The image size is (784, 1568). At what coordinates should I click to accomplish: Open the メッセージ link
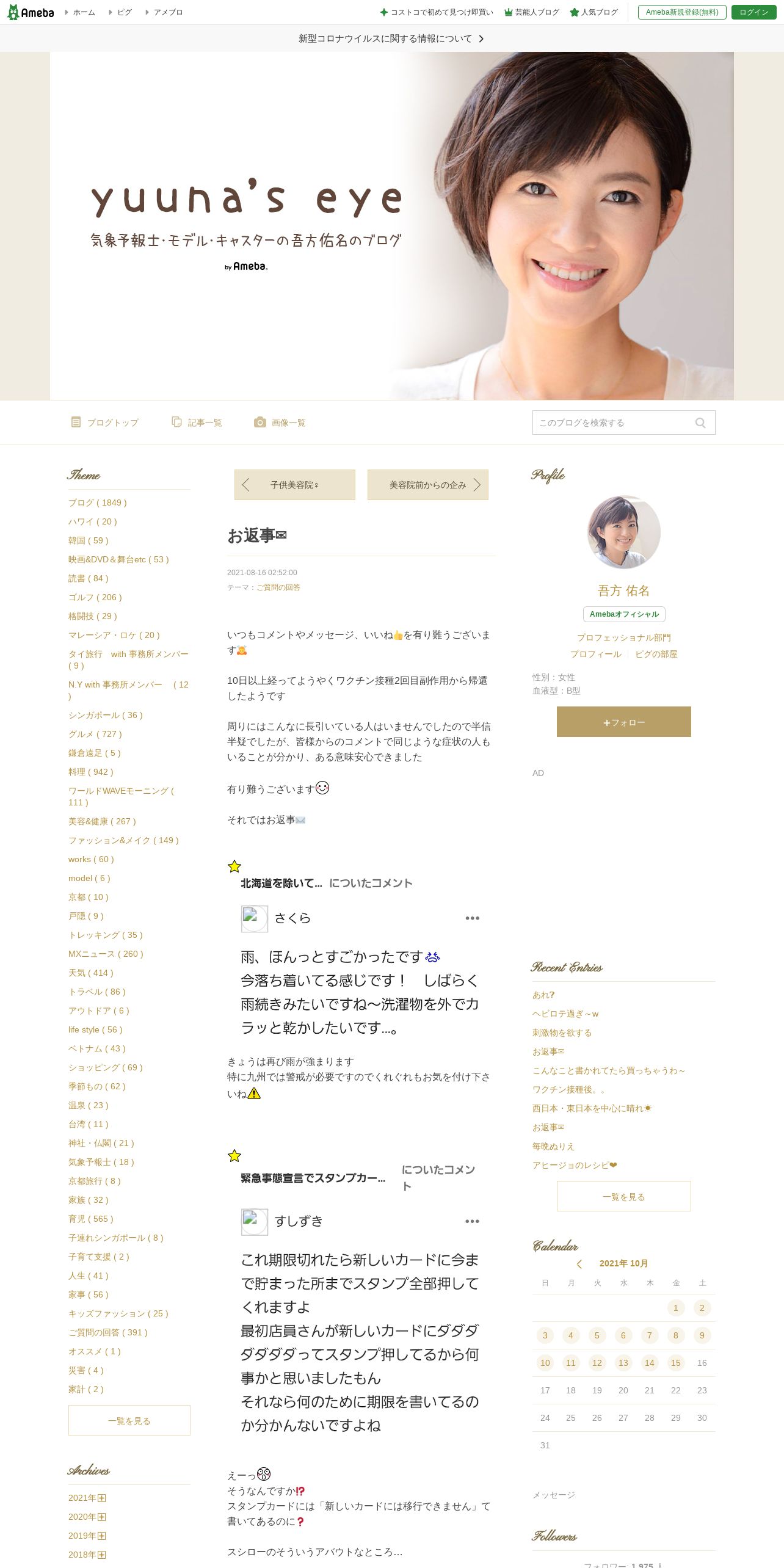tap(554, 1495)
